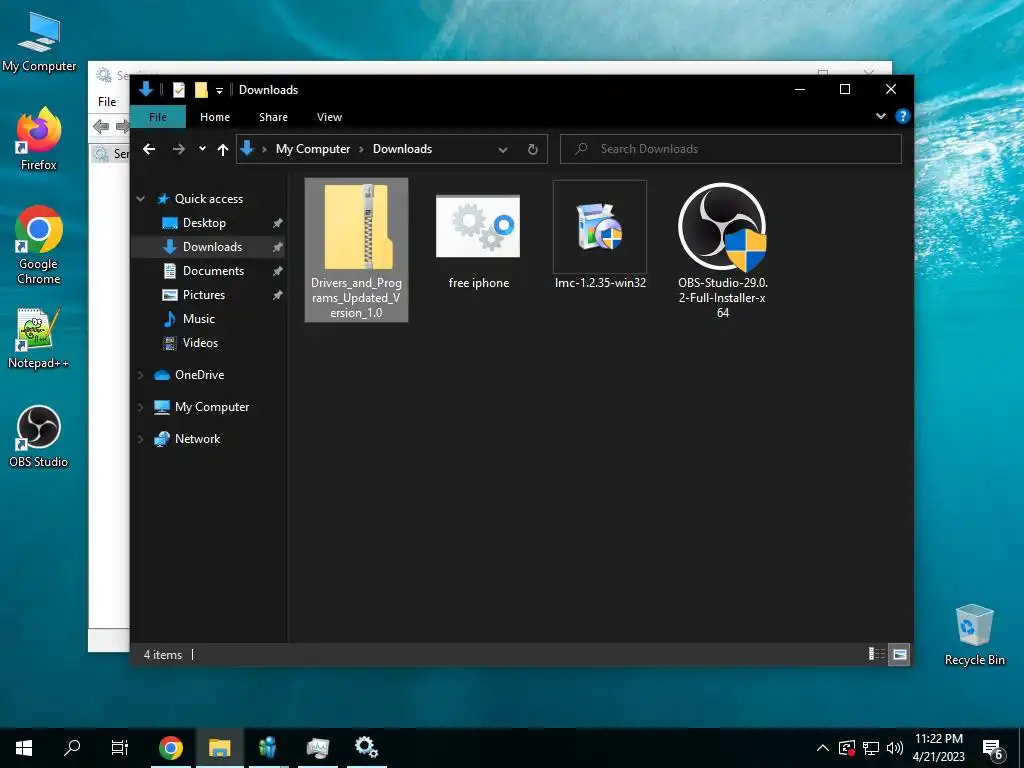Open the Share ribbon tab
Image resolution: width=1024 pixels, height=768 pixels.
point(273,117)
